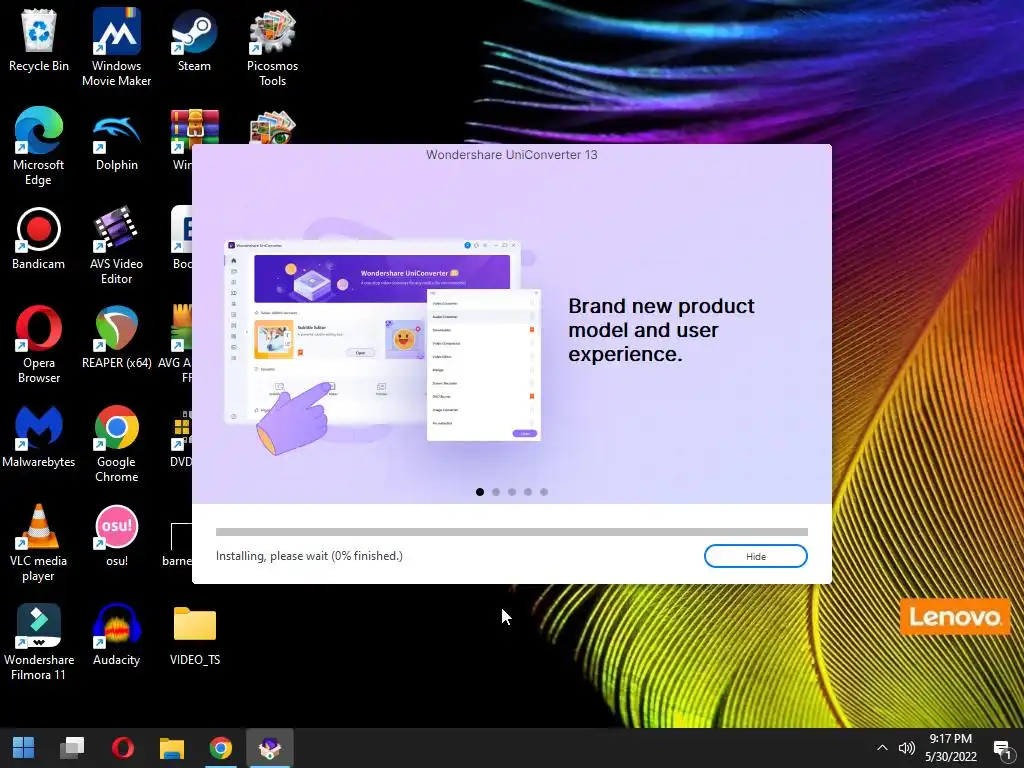1024x768 pixels.
Task: Select the first slide indicator dot
Action: pos(480,492)
